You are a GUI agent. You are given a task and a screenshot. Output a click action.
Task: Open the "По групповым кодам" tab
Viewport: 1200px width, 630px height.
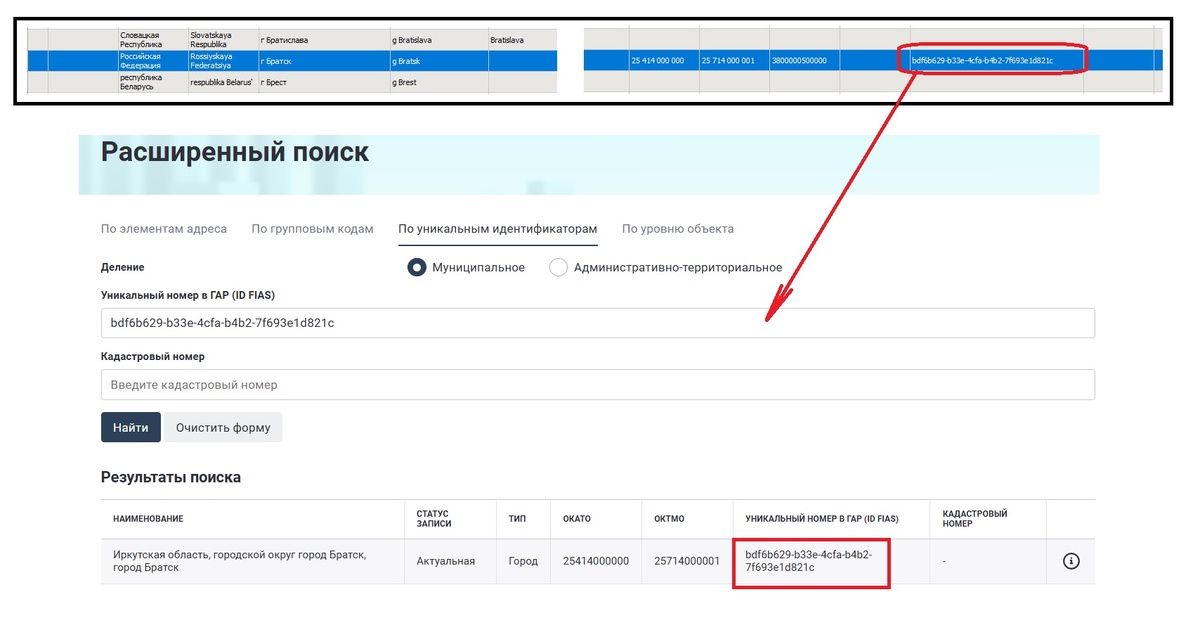(x=314, y=228)
